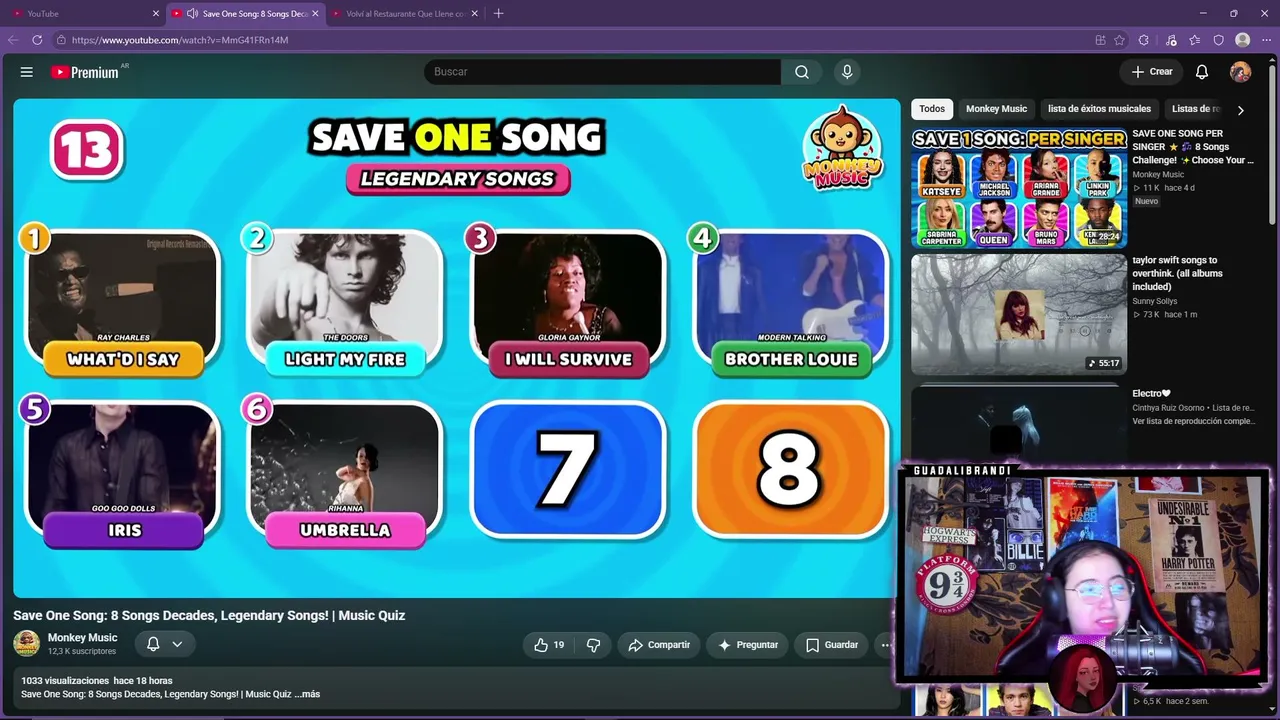The image size is (1280, 720).
Task: Close the Save One Song tab
Action: pos(315,14)
